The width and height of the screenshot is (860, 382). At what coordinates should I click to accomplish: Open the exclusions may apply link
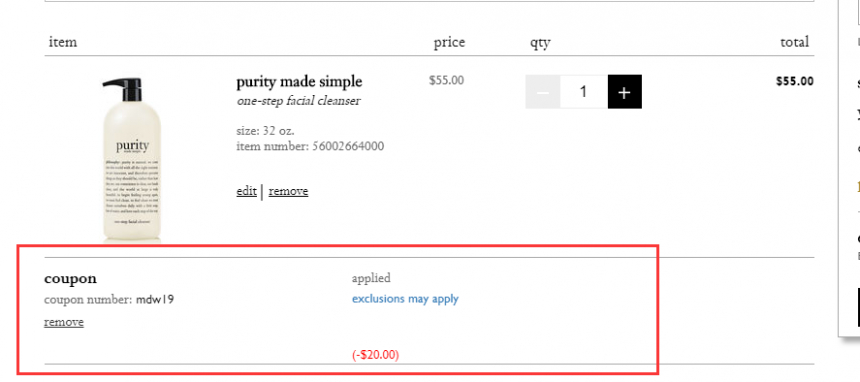pos(405,299)
